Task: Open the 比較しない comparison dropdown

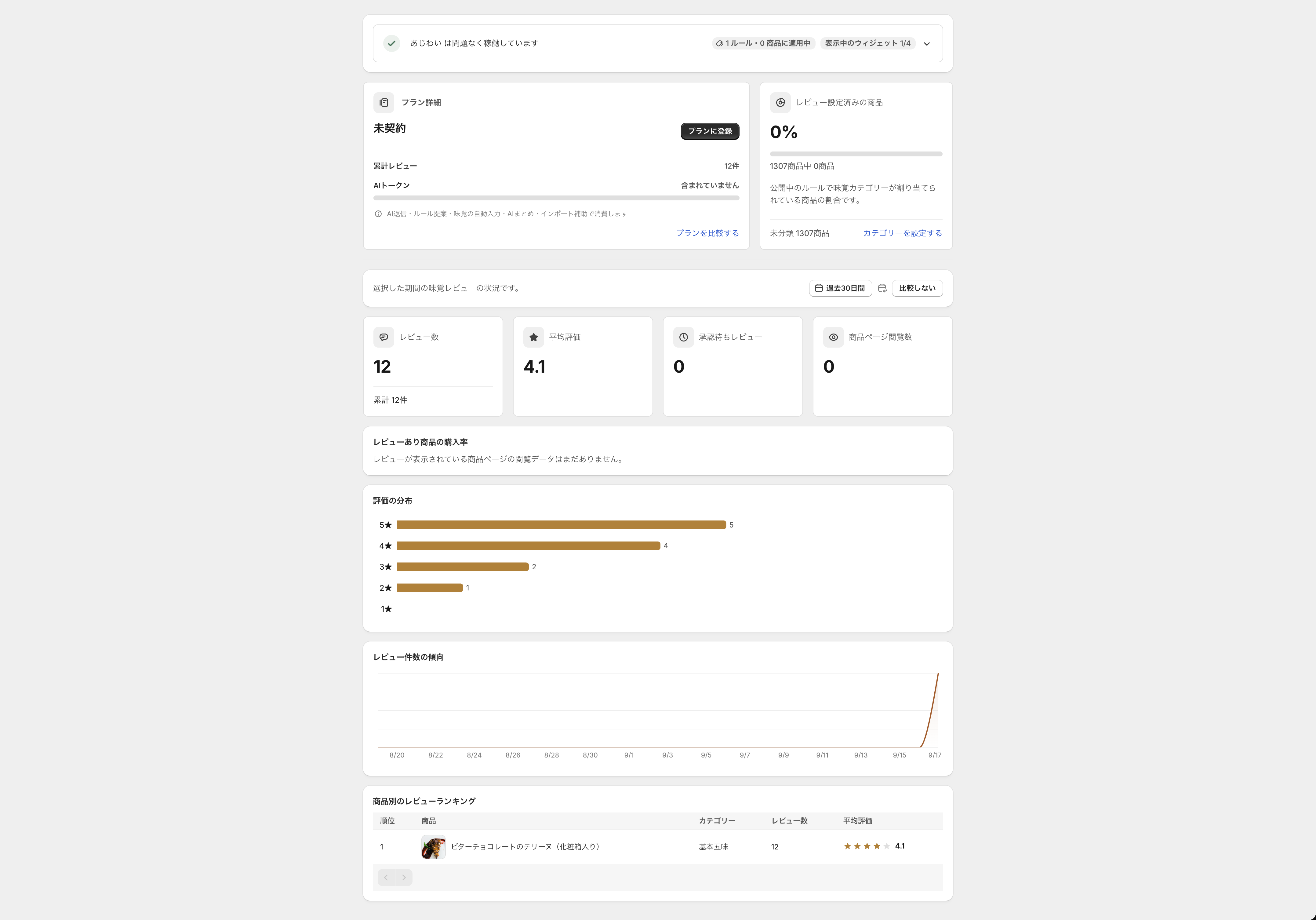Action: click(917, 288)
